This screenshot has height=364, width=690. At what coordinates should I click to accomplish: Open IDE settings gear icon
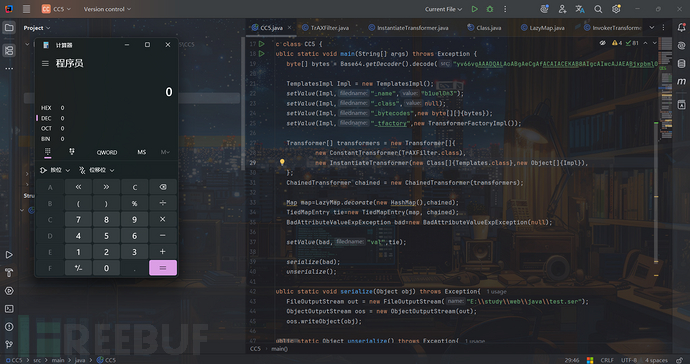(616, 9)
